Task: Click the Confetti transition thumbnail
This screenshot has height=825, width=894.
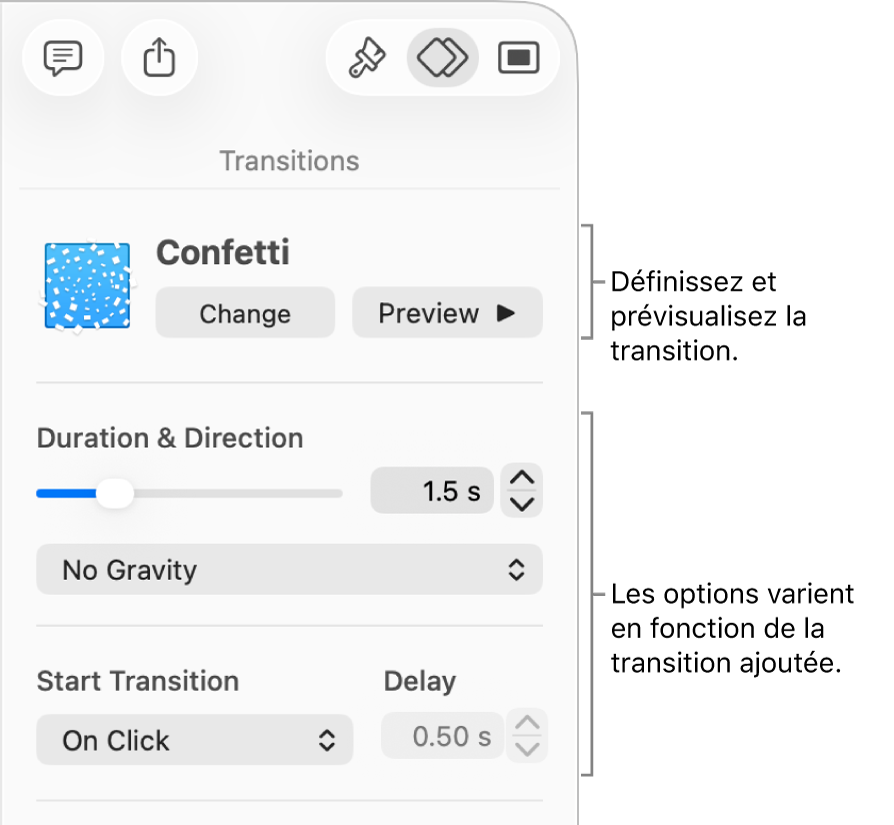Action: (87, 287)
